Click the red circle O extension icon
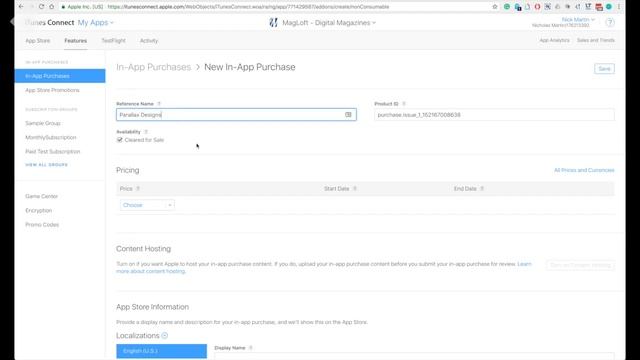Image resolution: width=640 pixels, height=360 pixels. [538, 7]
